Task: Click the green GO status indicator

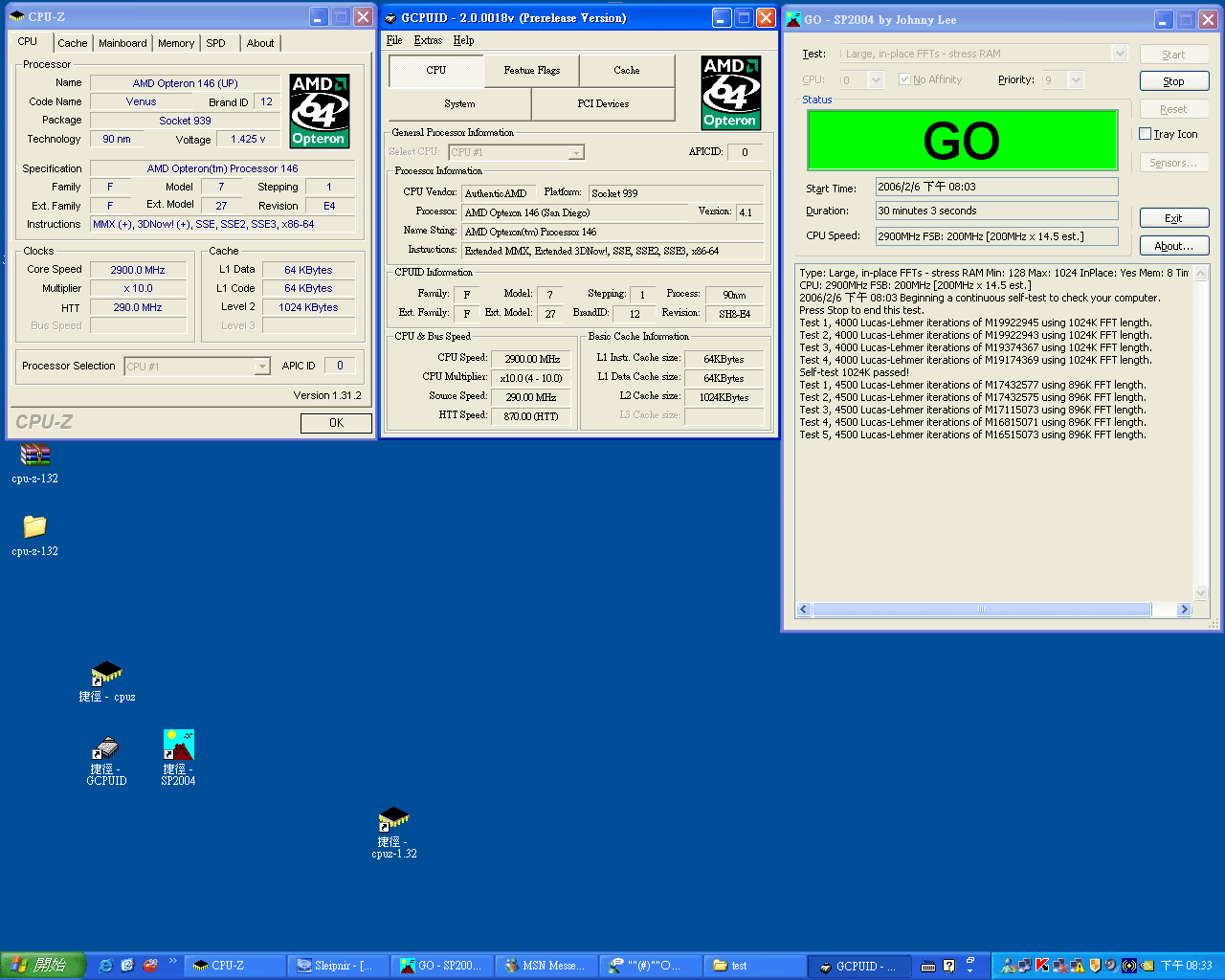Action: pos(962,141)
